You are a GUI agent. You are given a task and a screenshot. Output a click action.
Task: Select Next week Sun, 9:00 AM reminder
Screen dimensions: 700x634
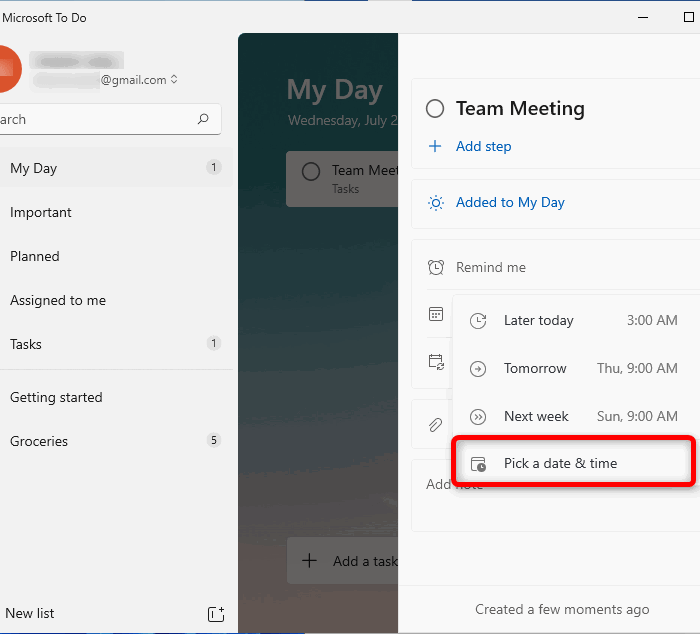[x=576, y=417]
